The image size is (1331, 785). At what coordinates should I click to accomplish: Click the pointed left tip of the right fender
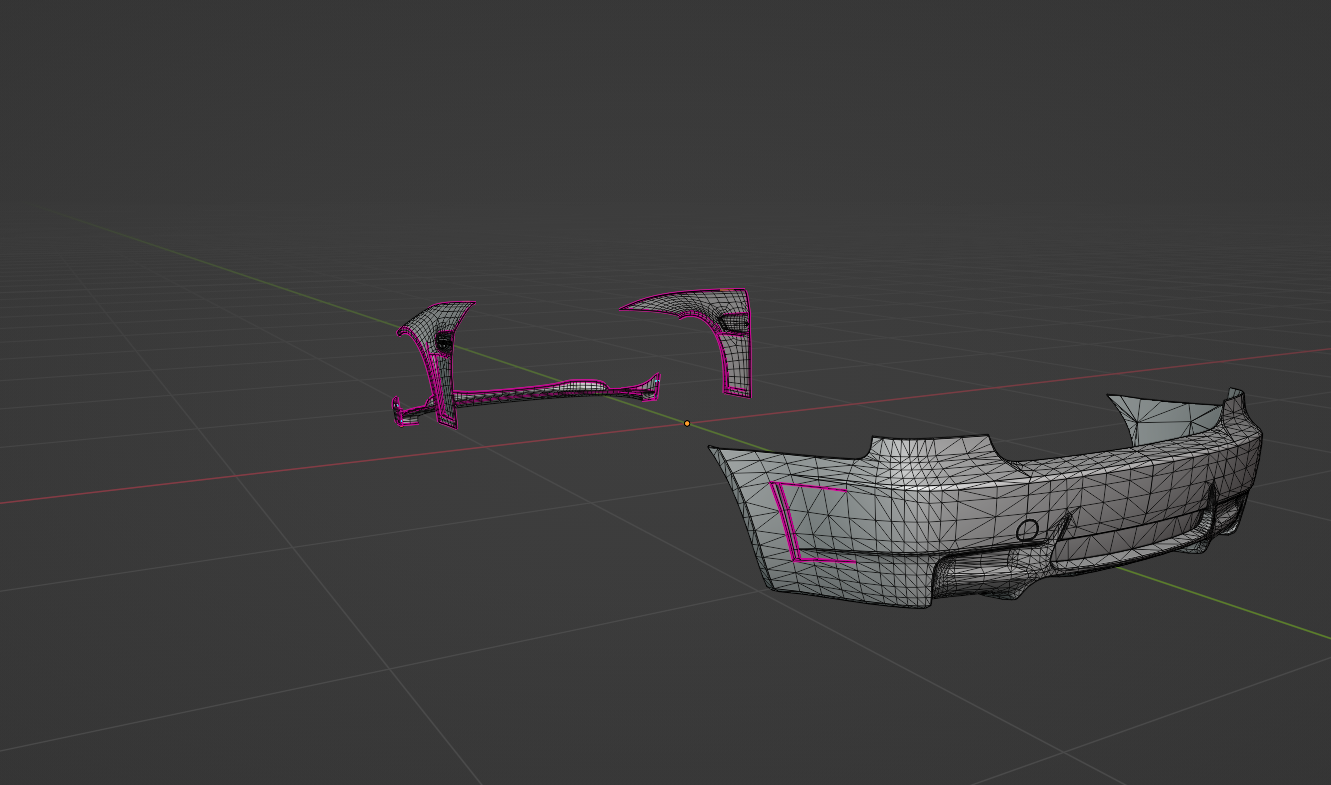(x=623, y=308)
